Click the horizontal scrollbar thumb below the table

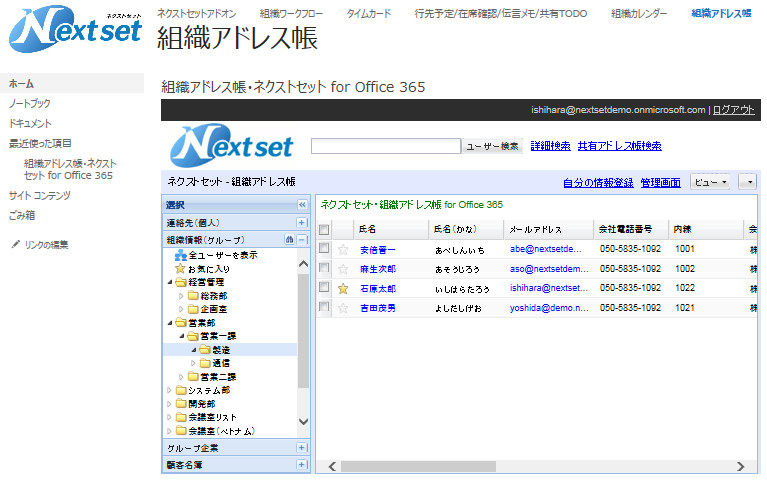point(418,466)
